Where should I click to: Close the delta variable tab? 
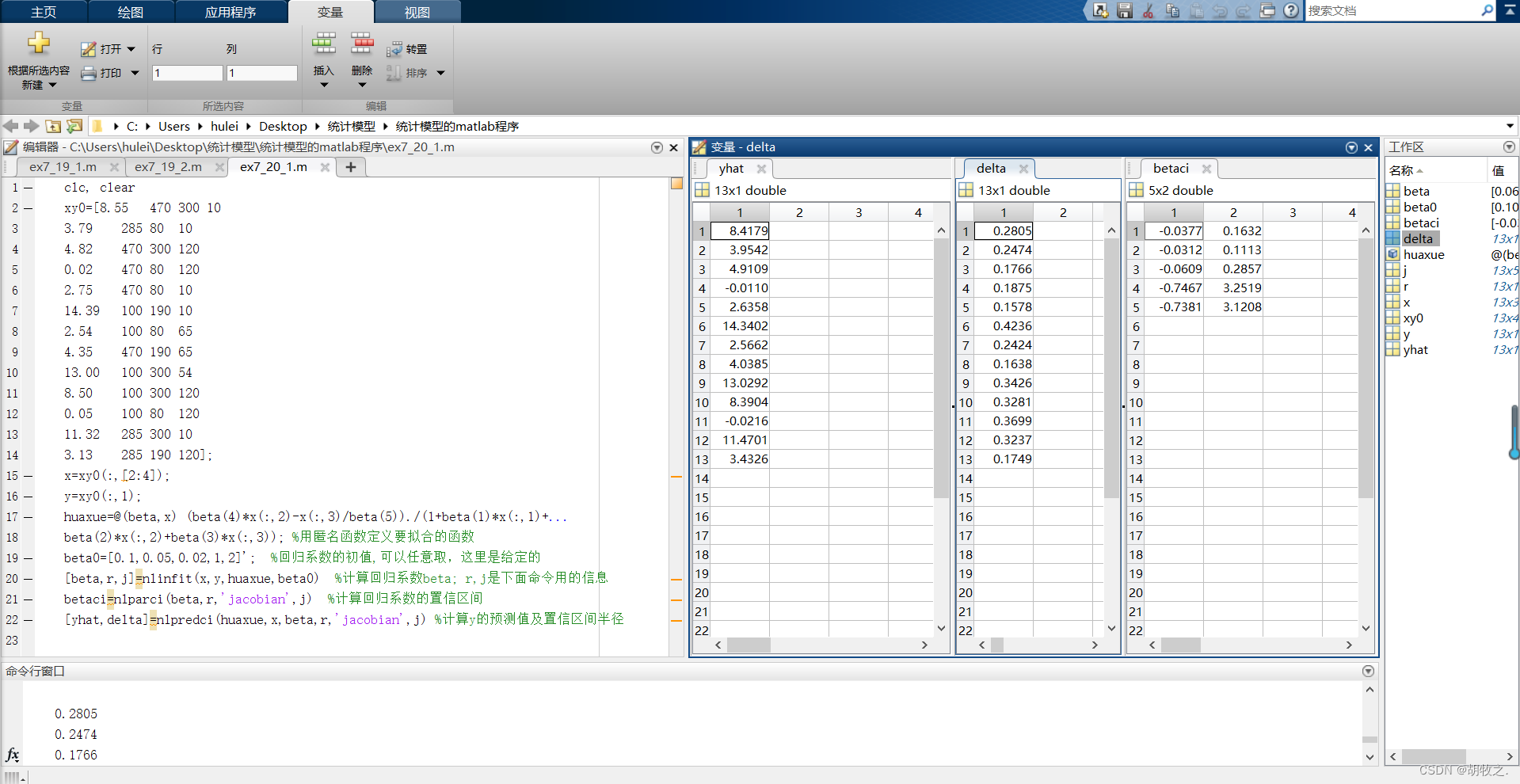1023,169
